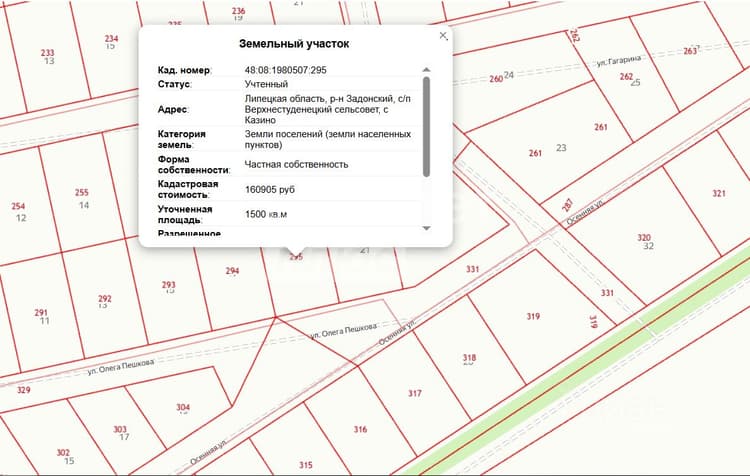The width and height of the screenshot is (750, 476).
Task: Select parcel 293 on the map
Action: [x=168, y=285]
